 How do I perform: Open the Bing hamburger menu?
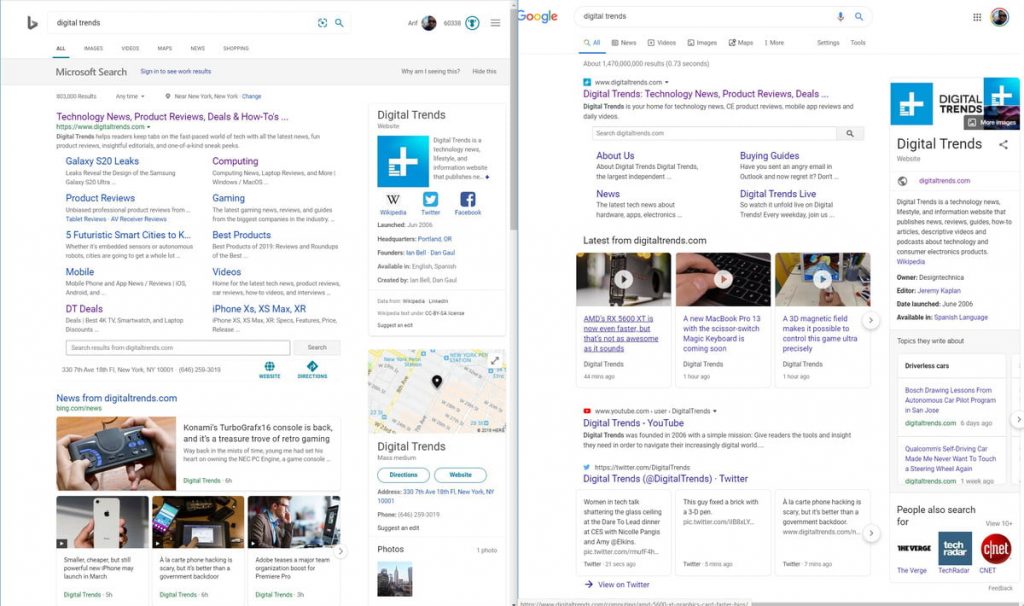click(495, 23)
